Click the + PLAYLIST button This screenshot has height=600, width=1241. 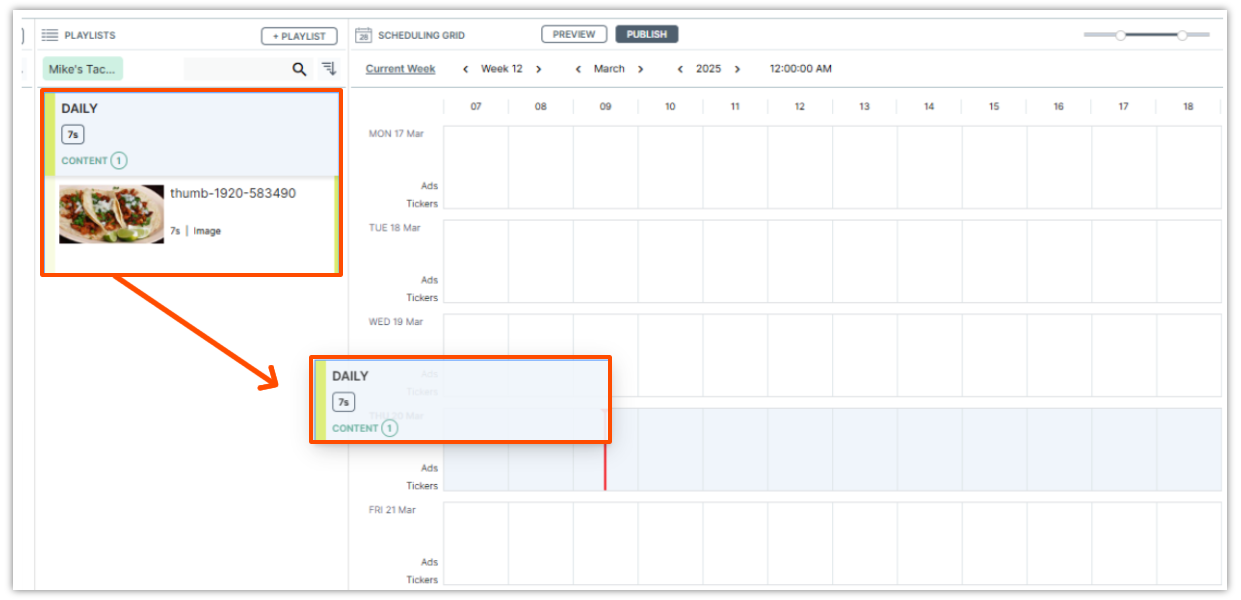pyautogui.click(x=299, y=36)
